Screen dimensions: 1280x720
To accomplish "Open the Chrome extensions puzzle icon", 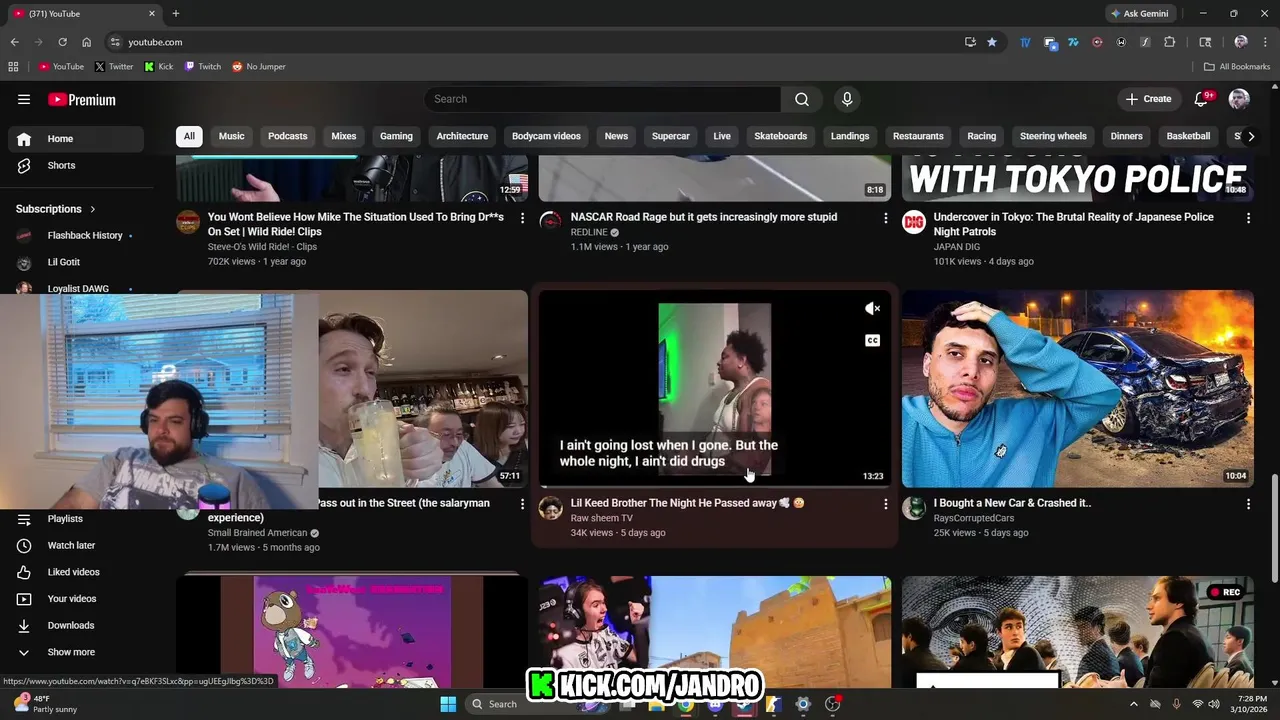I will 1169,42.
